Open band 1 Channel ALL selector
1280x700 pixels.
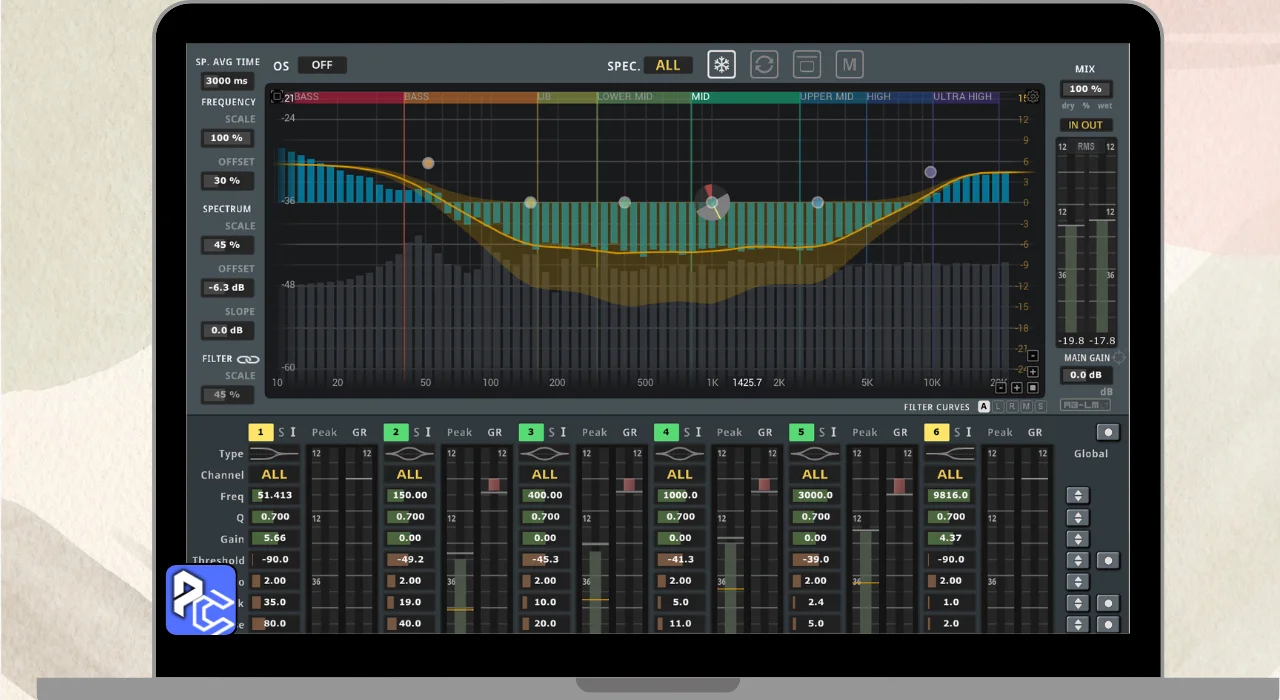[x=274, y=475]
